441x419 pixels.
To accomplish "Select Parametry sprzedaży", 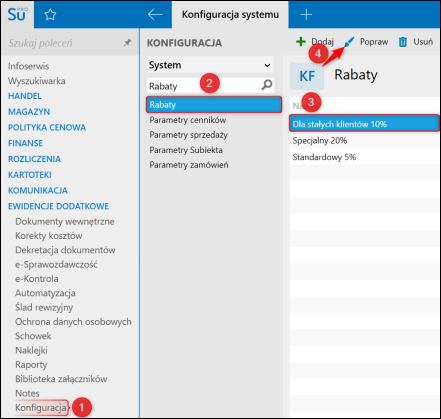I will pos(189,135).
